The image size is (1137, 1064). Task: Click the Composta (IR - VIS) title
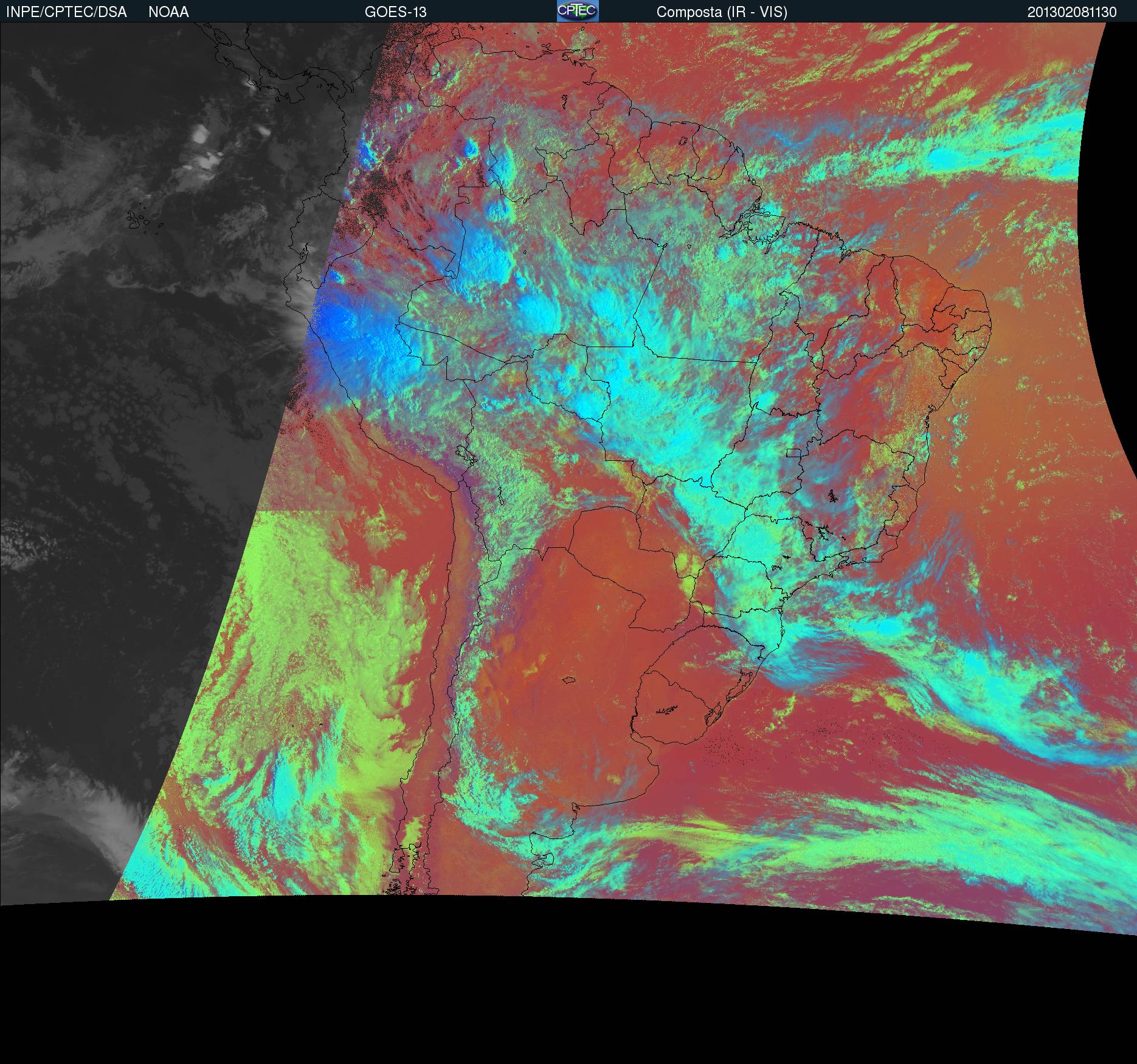[x=722, y=12]
